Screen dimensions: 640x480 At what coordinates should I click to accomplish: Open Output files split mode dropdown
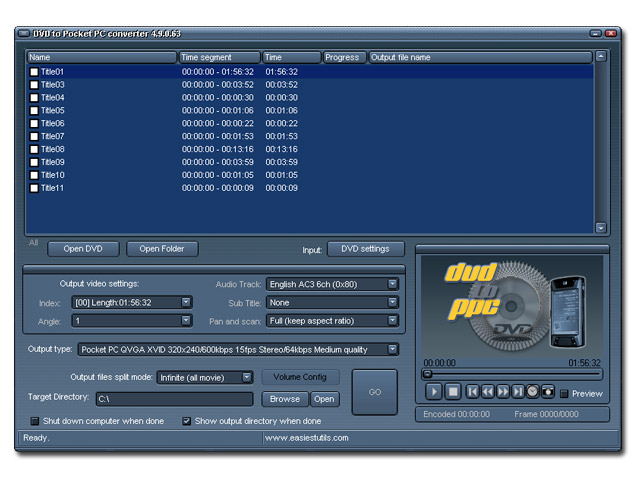point(247,378)
